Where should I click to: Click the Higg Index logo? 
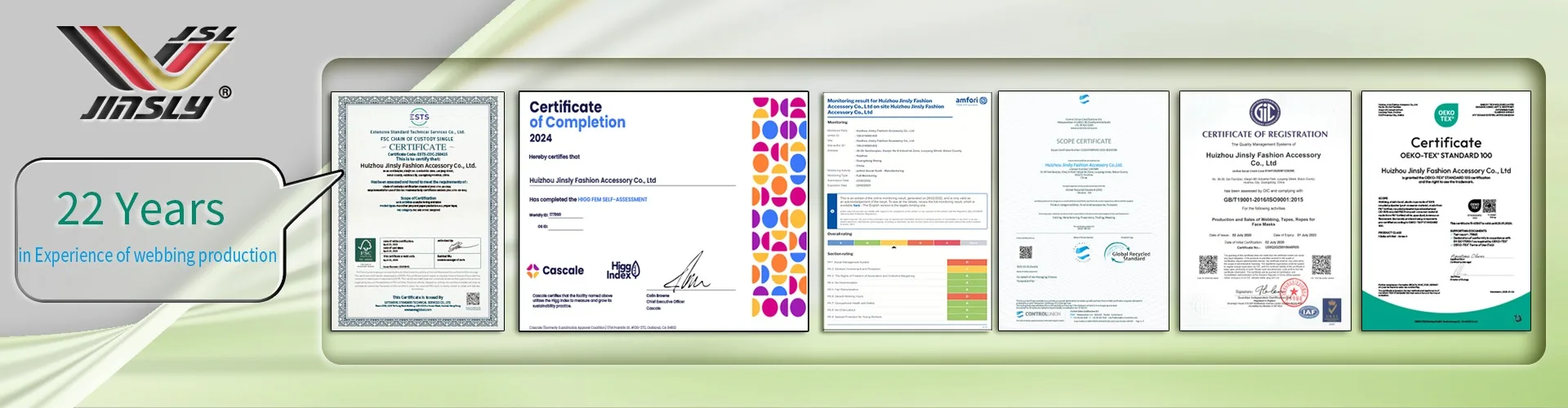[625, 269]
